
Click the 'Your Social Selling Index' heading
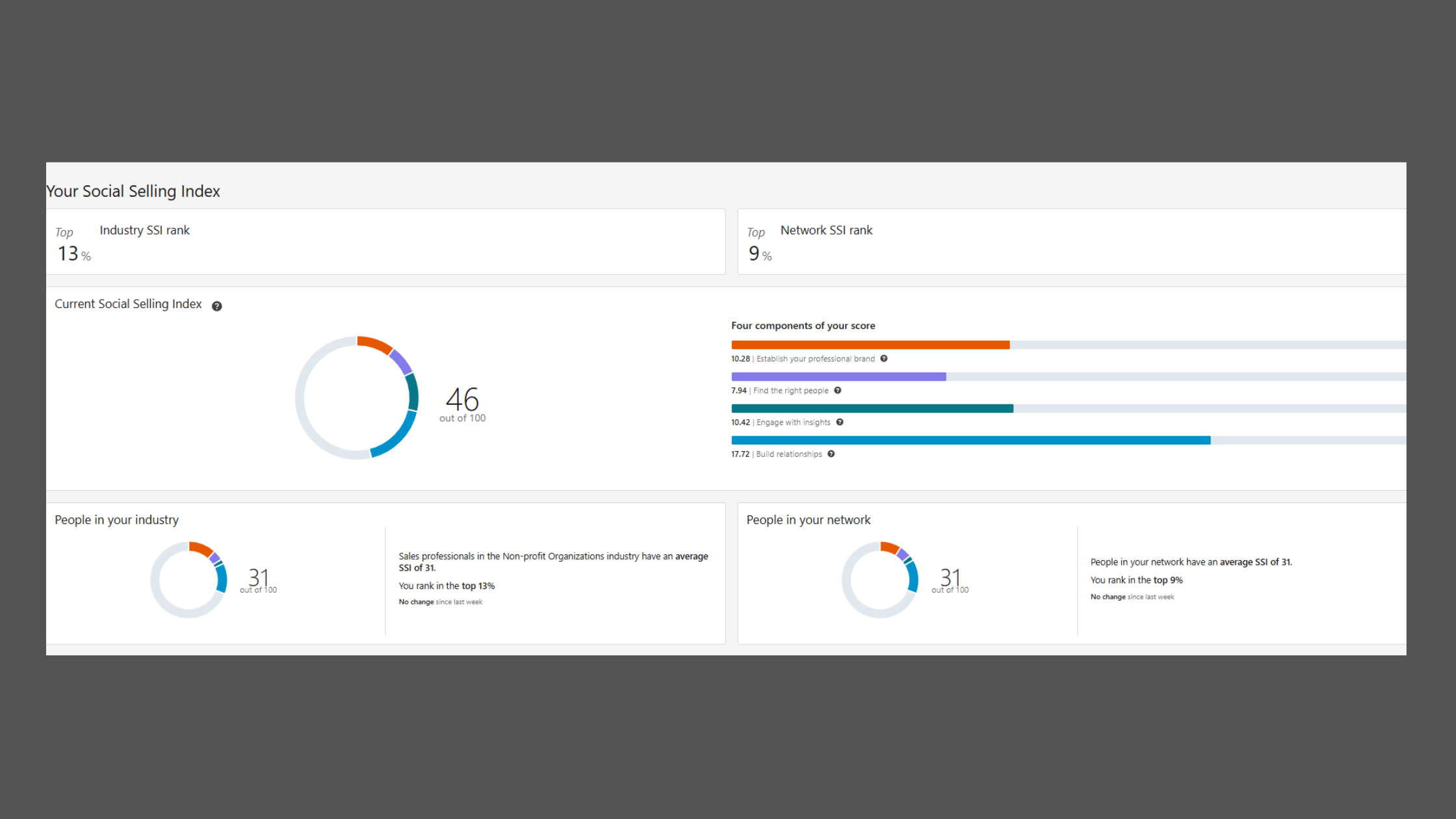click(133, 191)
